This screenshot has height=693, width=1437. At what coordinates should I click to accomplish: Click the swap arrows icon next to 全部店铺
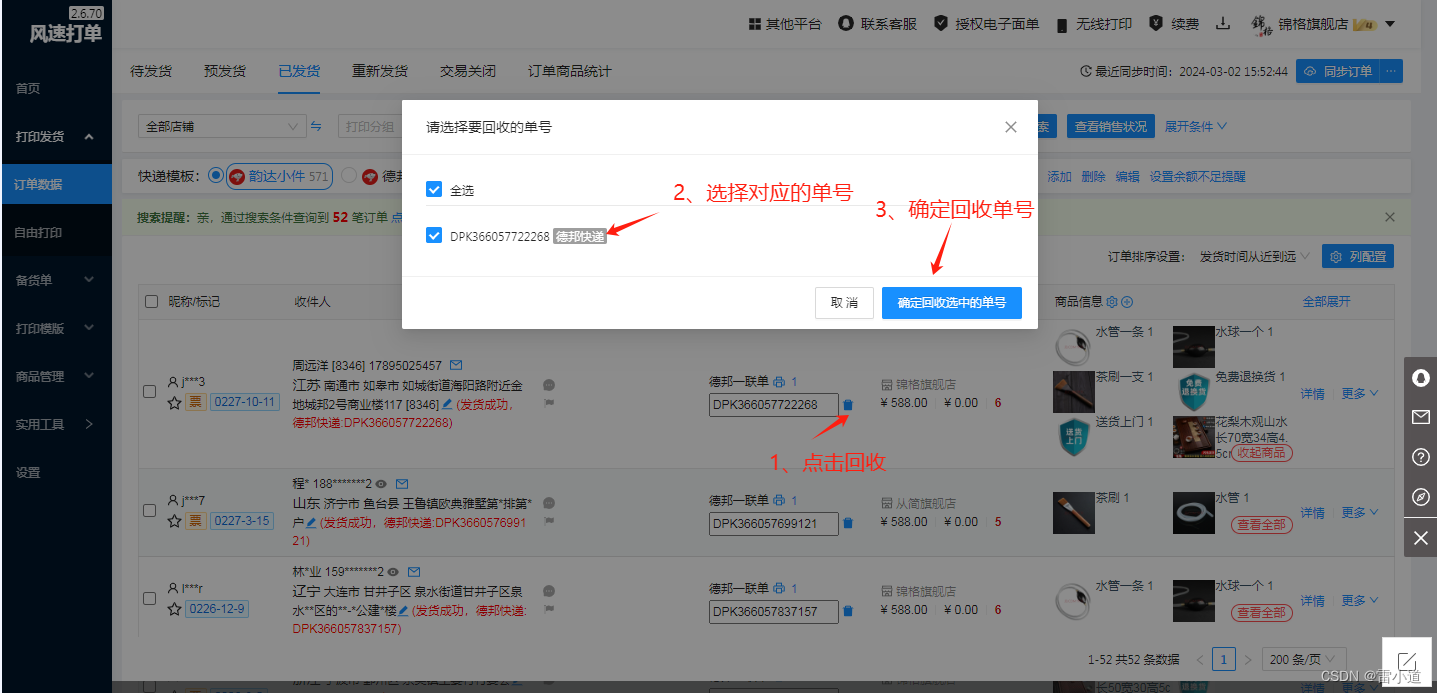pyautogui.click(x=316, y=127)
